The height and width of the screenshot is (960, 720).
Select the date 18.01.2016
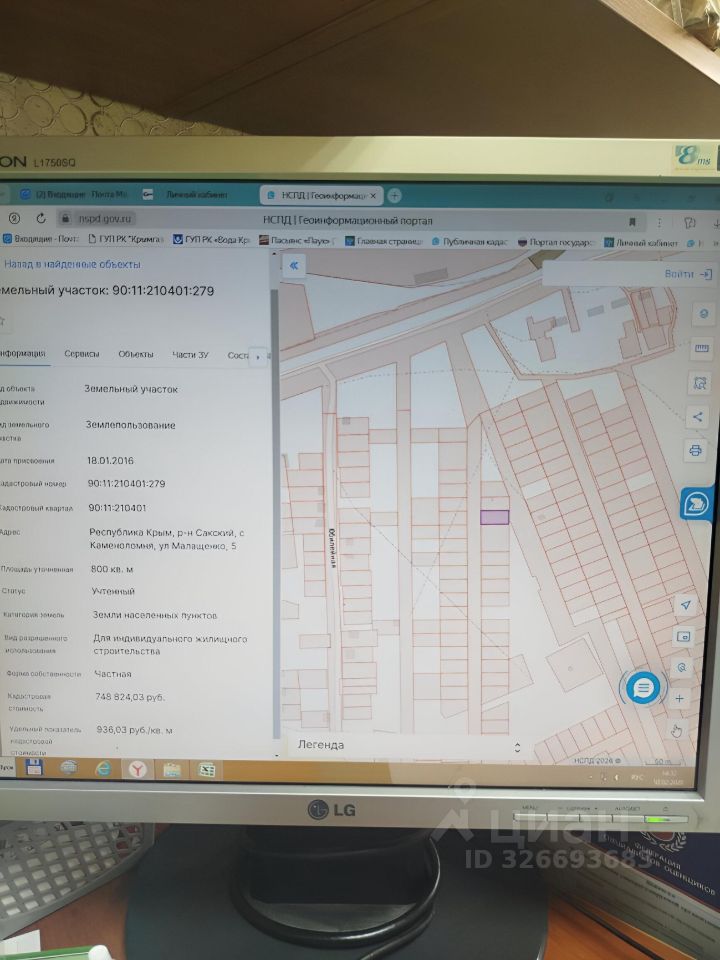click(x=110, y=460)
